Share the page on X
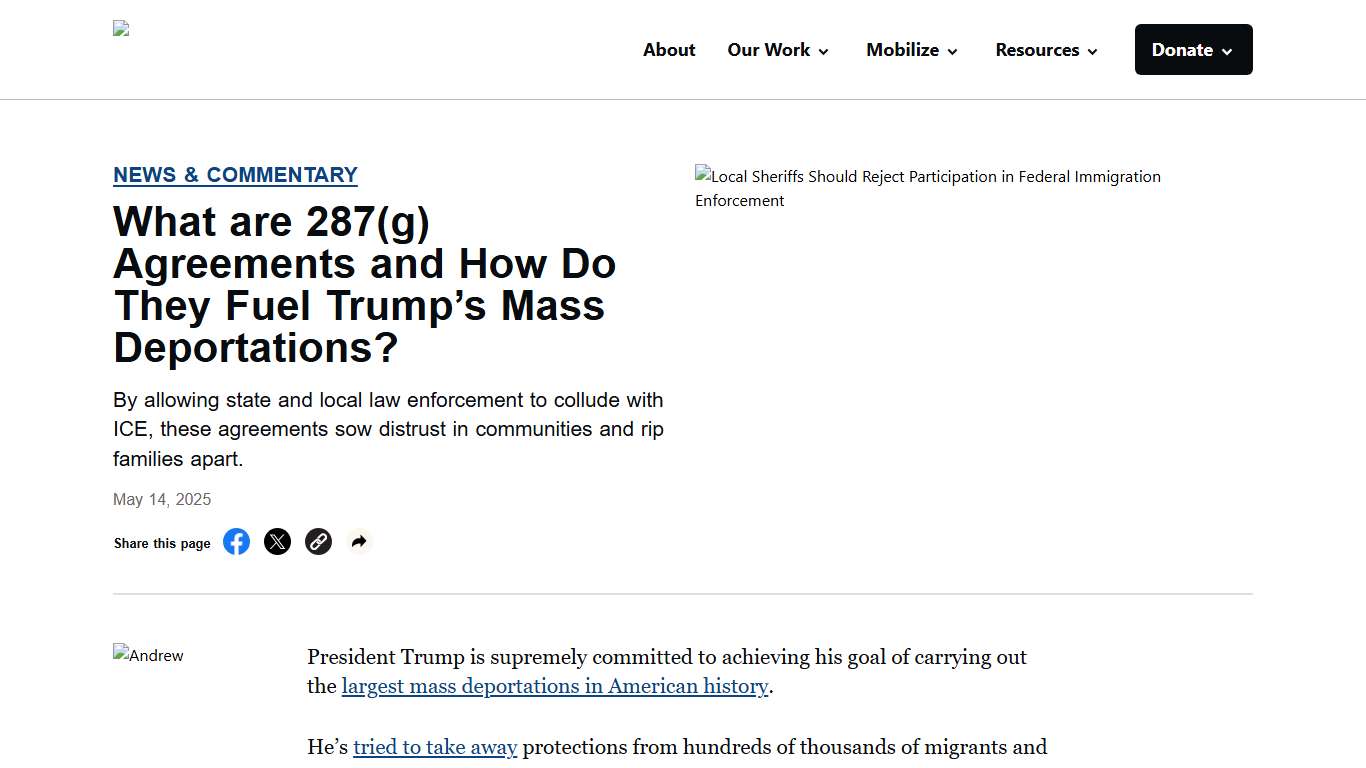 [277, 541]
